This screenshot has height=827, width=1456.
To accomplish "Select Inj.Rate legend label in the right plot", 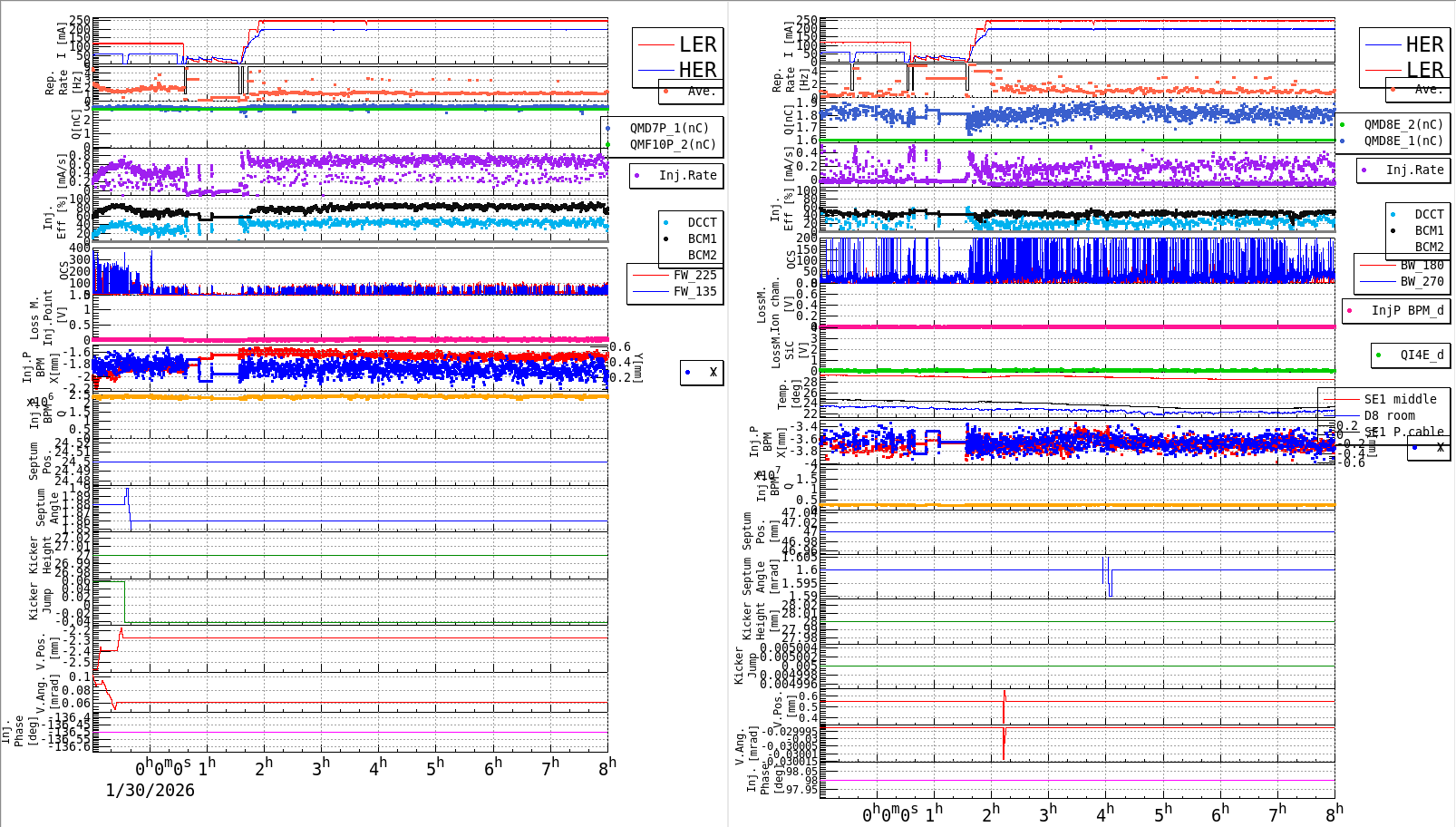I will point(1415,170).
